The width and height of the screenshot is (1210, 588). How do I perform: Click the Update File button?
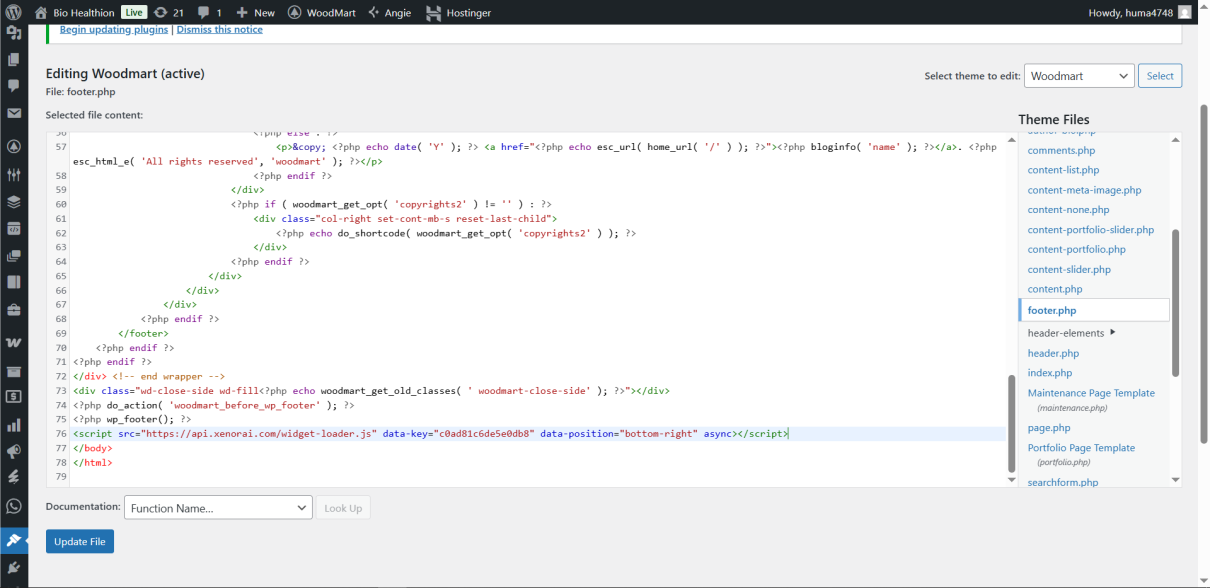coord(80,541)
